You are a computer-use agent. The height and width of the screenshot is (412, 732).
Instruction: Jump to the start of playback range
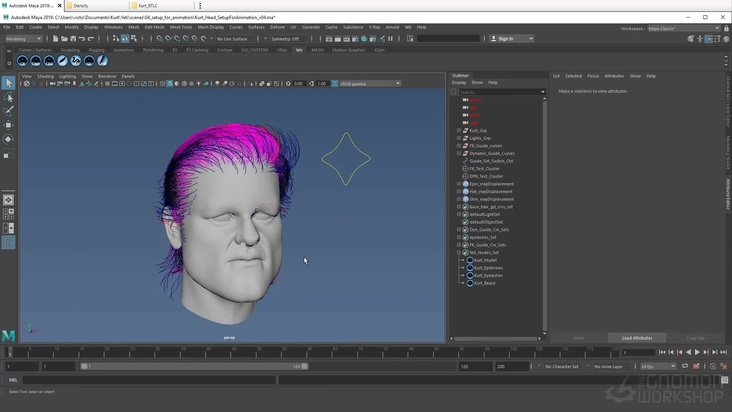662,352
